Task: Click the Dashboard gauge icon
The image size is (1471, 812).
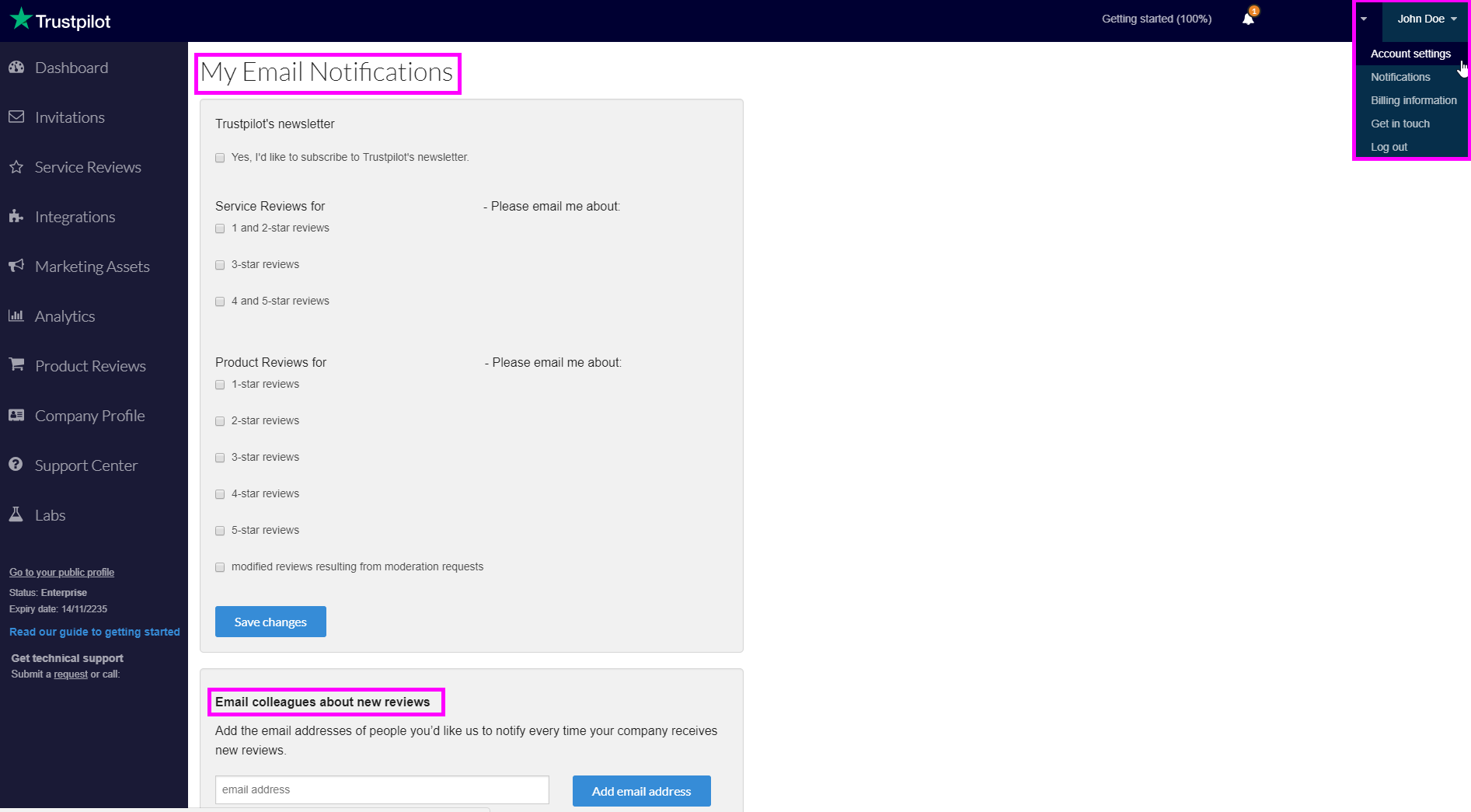Action: [x=16, y=68]
